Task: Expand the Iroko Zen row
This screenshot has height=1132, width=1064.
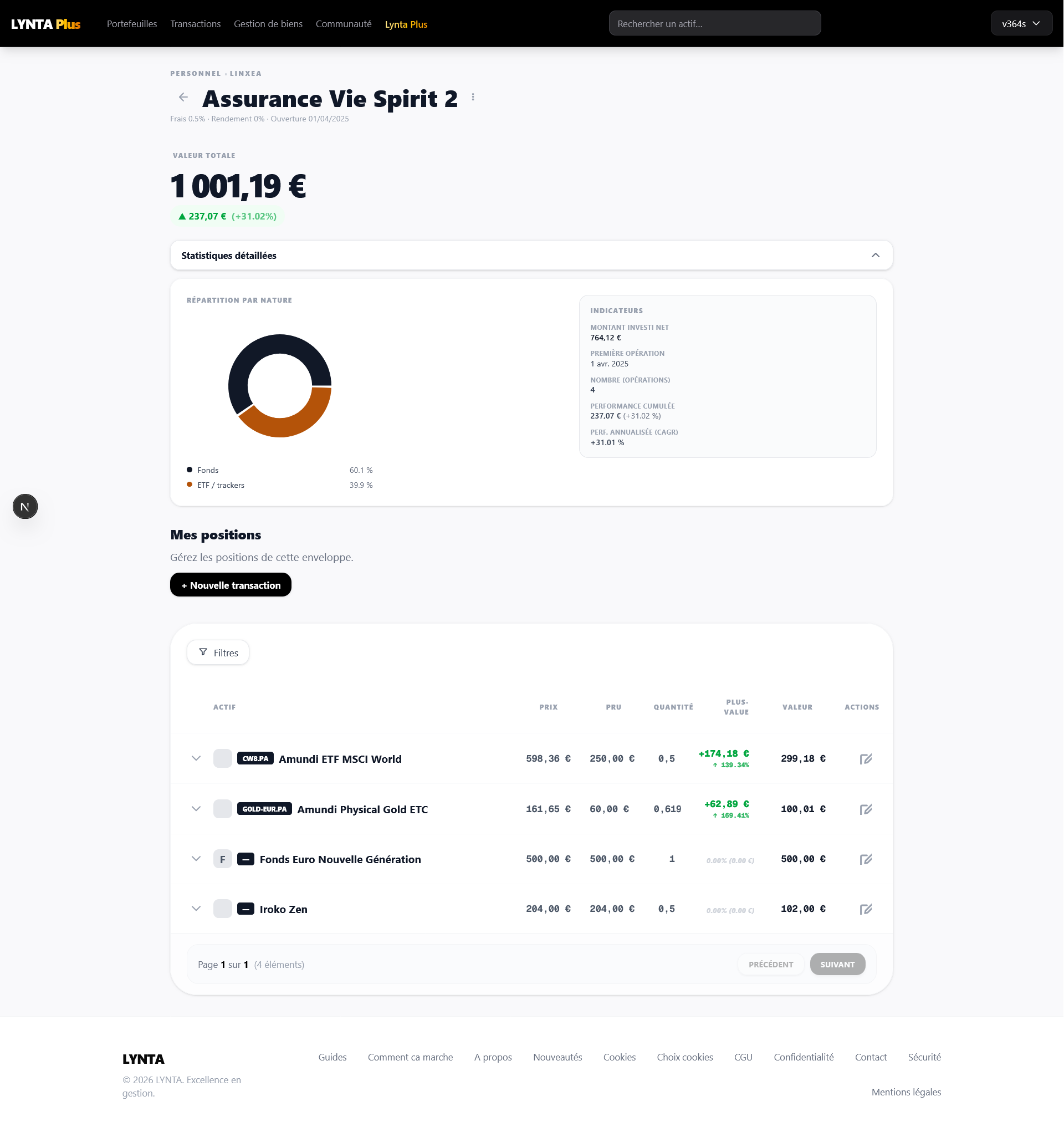Action: click(196, 909)
